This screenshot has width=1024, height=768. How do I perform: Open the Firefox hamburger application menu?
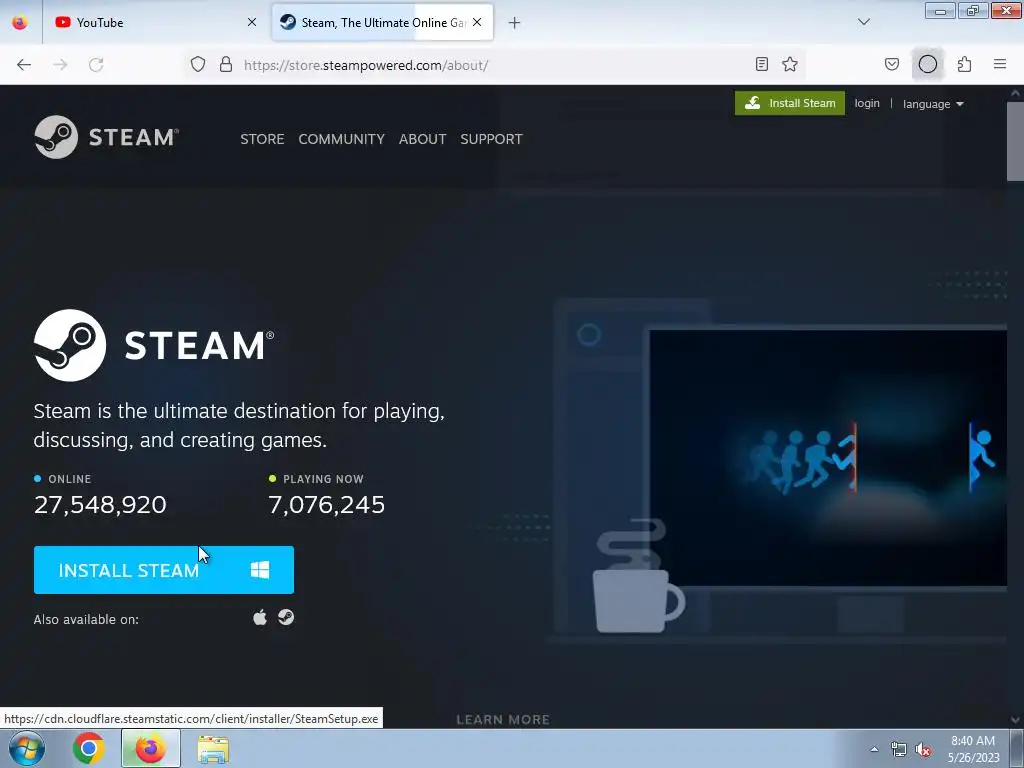(1000, 64)
